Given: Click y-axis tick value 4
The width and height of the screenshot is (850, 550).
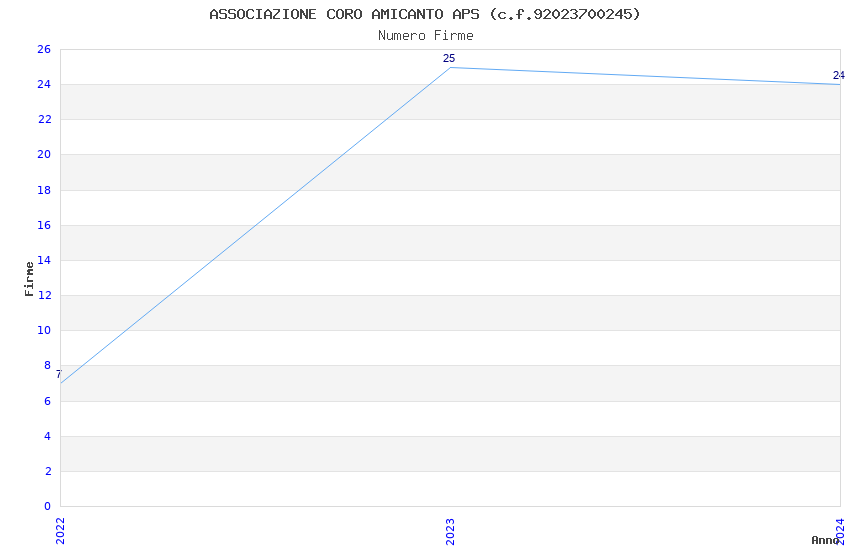Looking at the screenshot, I should pyautogui.click(x=47, y=436).
